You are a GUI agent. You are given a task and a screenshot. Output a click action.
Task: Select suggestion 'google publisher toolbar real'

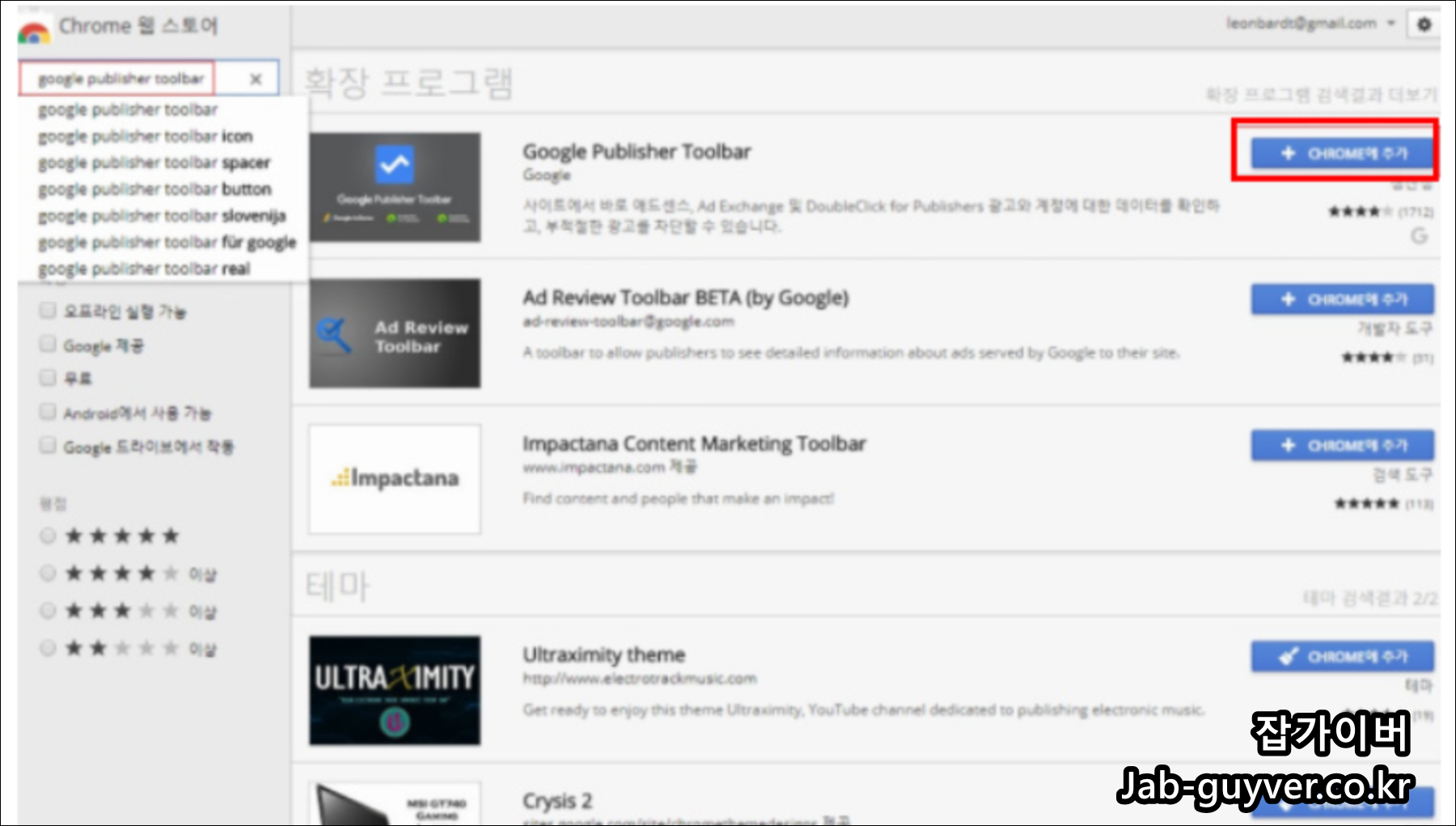[144, 269]
